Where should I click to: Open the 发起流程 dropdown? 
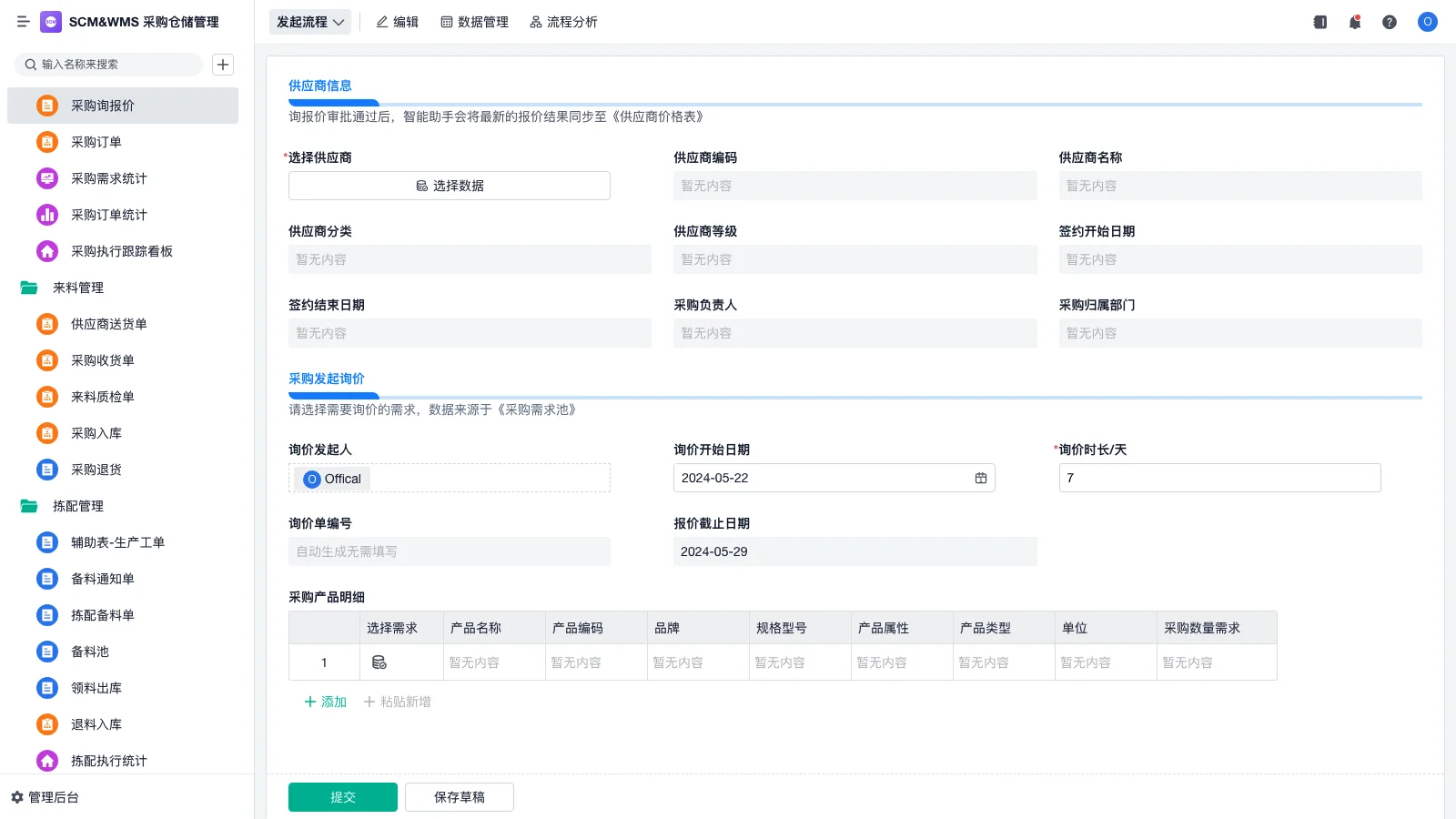[310, 22]
